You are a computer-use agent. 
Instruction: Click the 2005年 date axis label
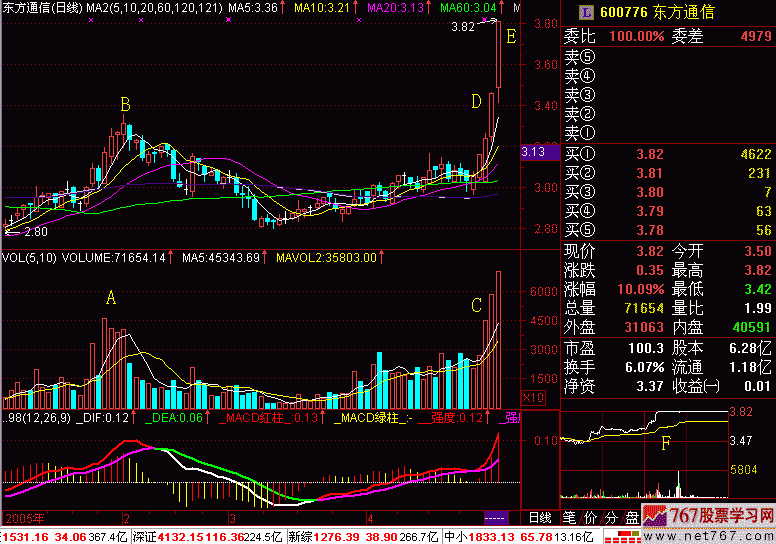pyautogui.click(x=22, y=518)
